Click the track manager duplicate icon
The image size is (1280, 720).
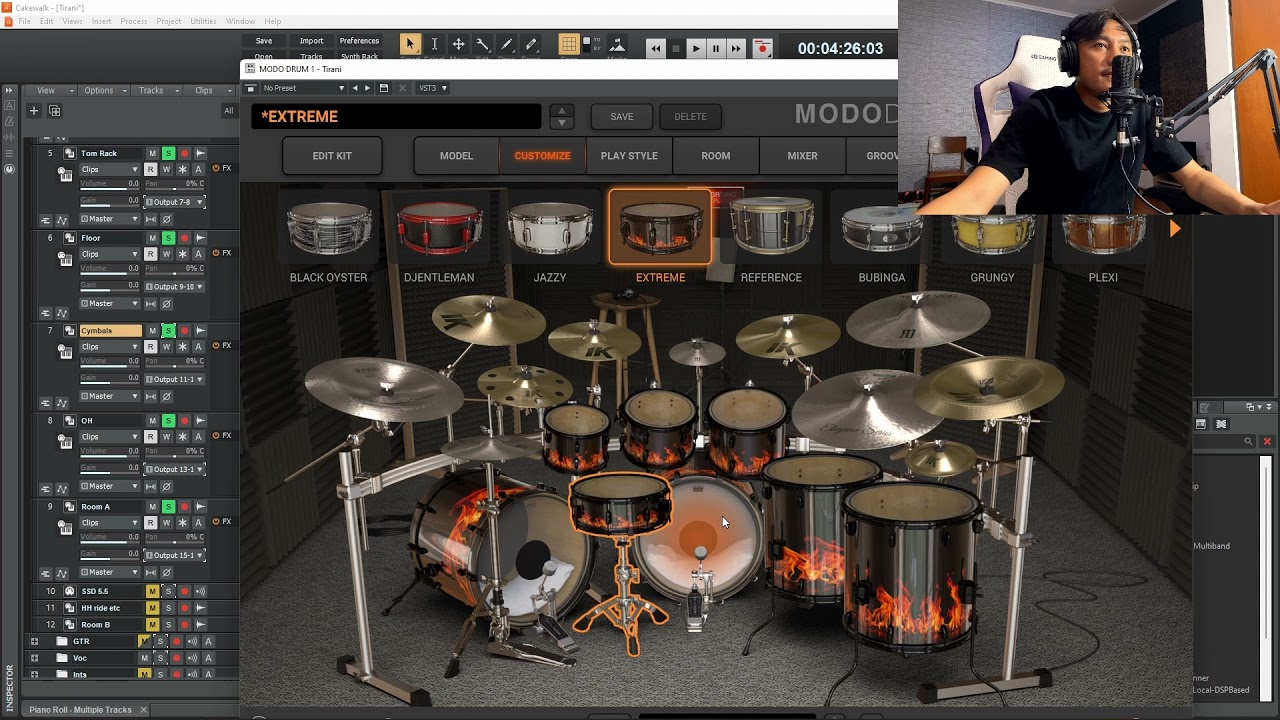point(55,111)
